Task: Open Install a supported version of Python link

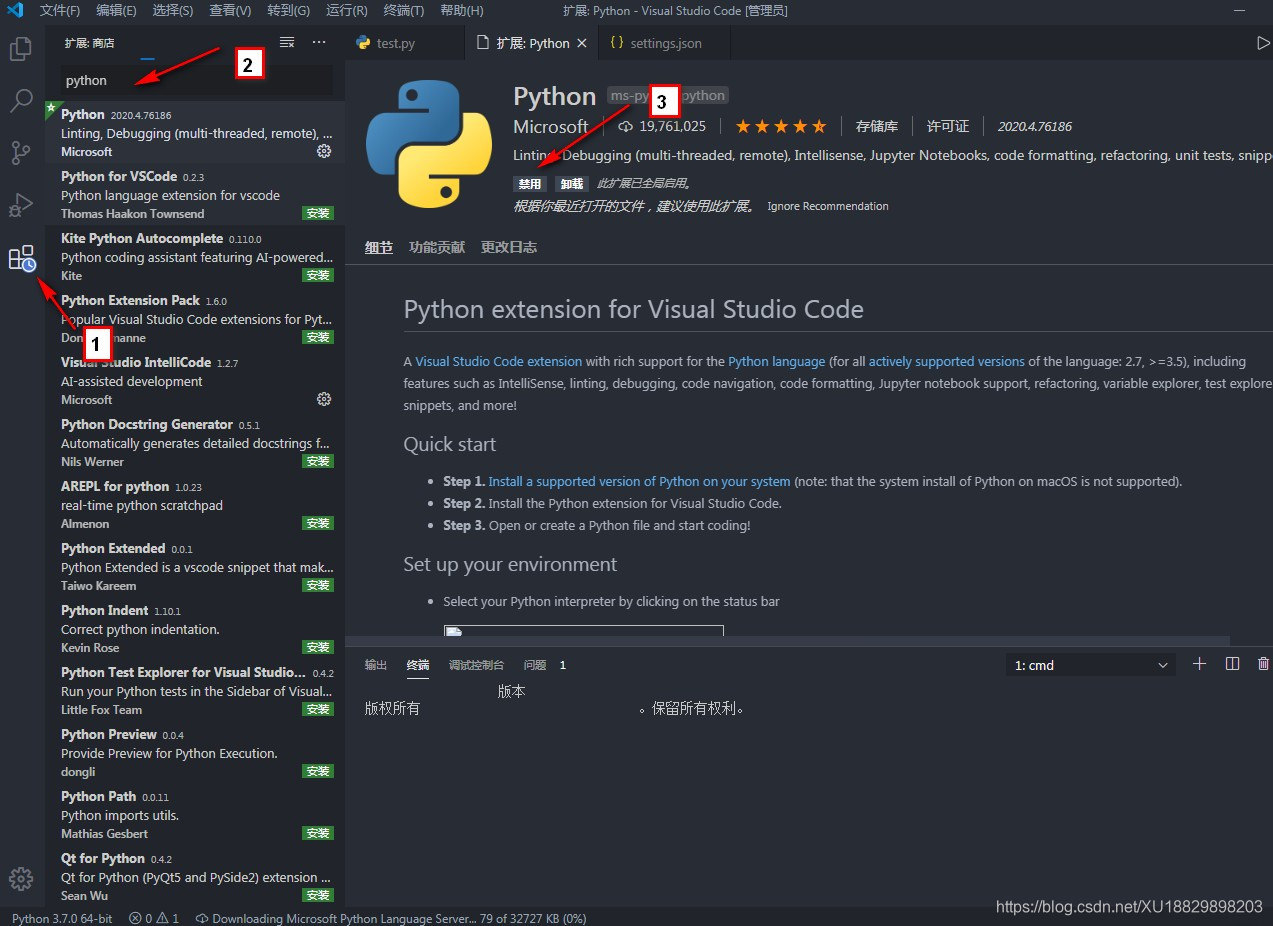Action: click(x=639, y=481)
